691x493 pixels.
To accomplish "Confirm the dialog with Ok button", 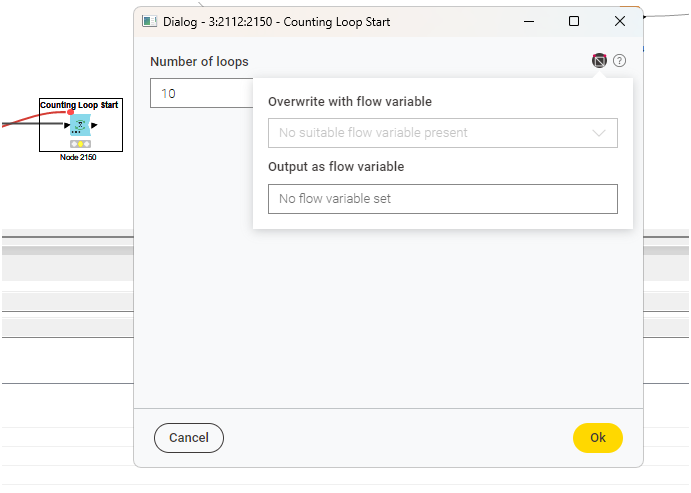I will coord(597,437).
